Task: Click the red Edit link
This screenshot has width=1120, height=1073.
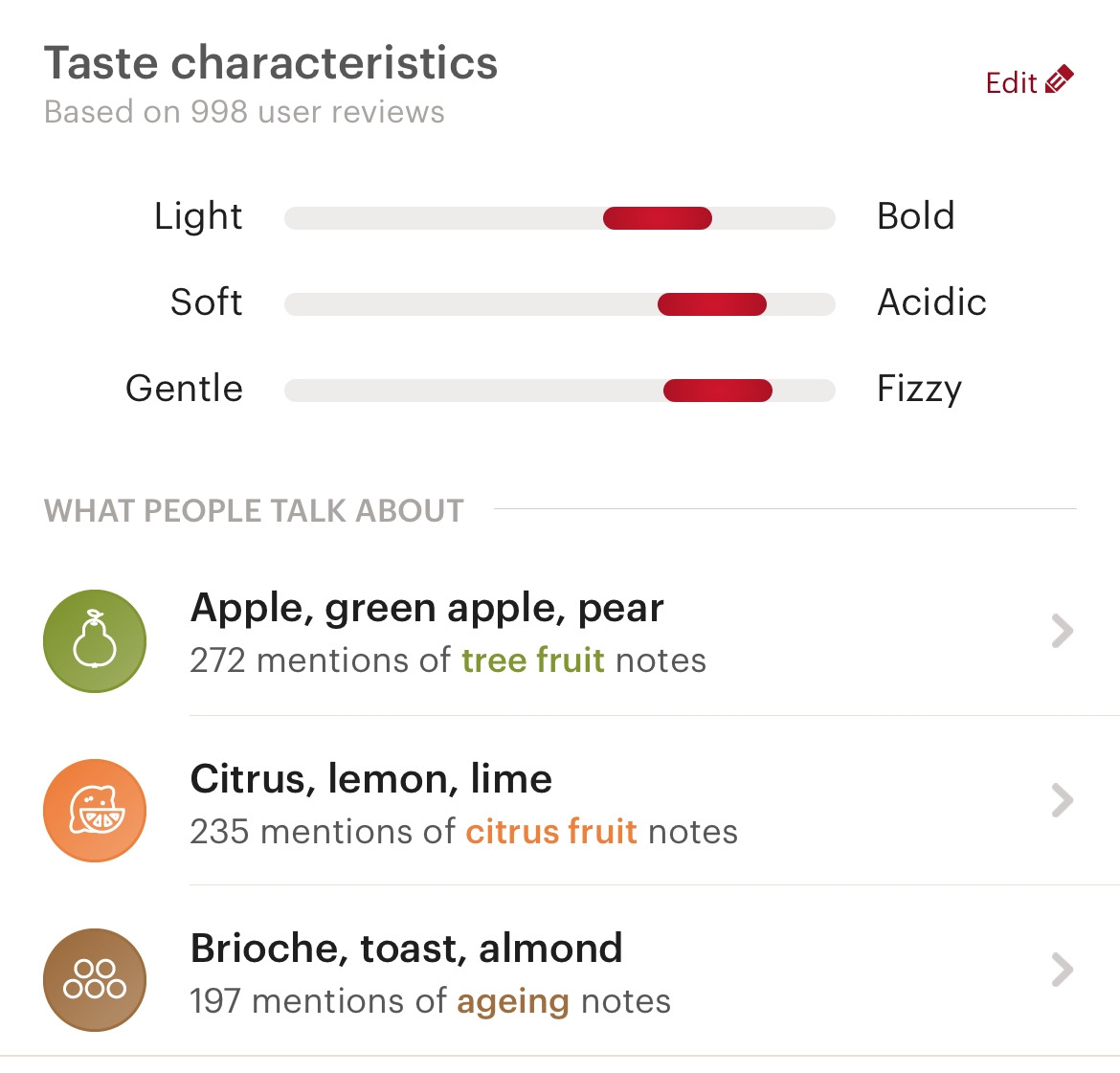Action: click(x=1011, y=83)
